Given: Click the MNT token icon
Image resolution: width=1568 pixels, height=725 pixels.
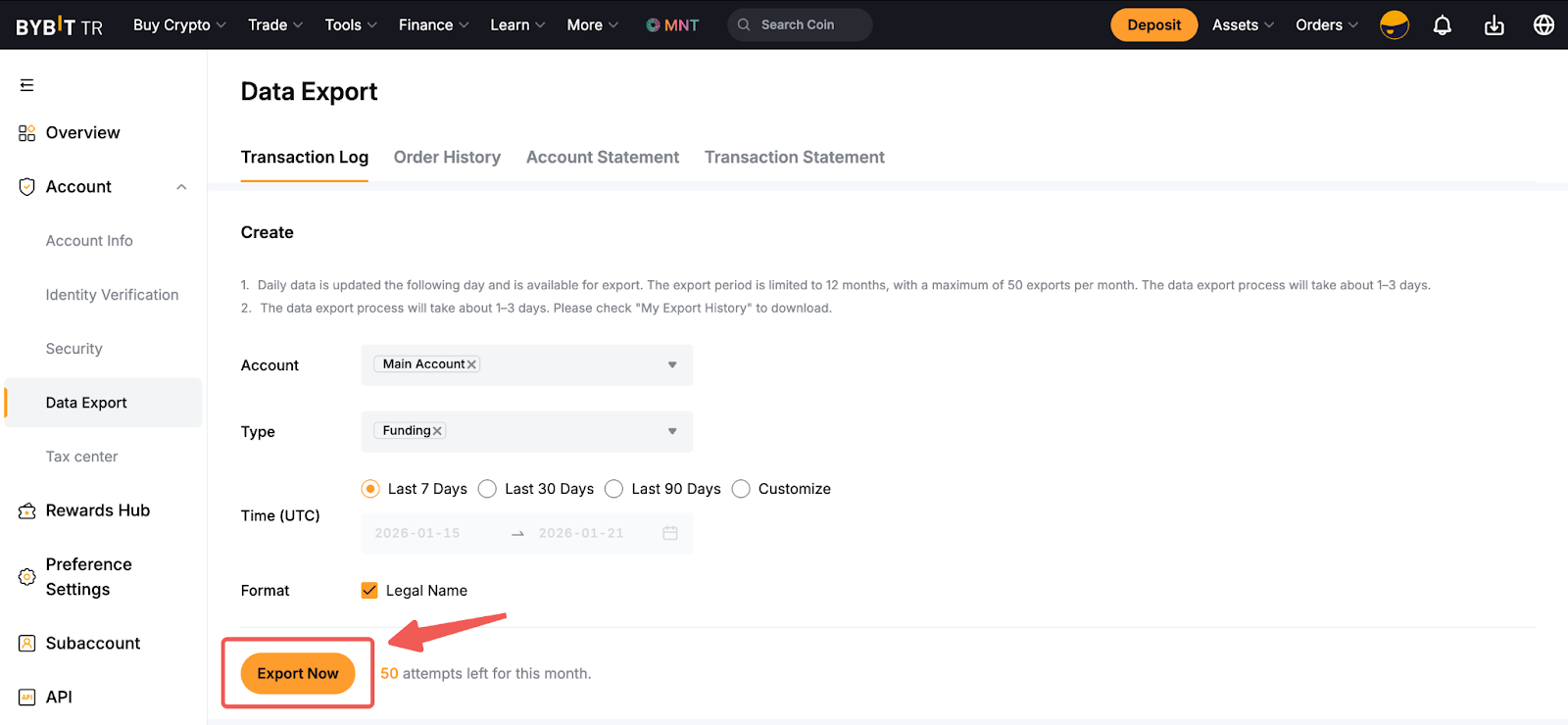Looking at the screenshot, I should pyautogui.click(x=653, y=25).
